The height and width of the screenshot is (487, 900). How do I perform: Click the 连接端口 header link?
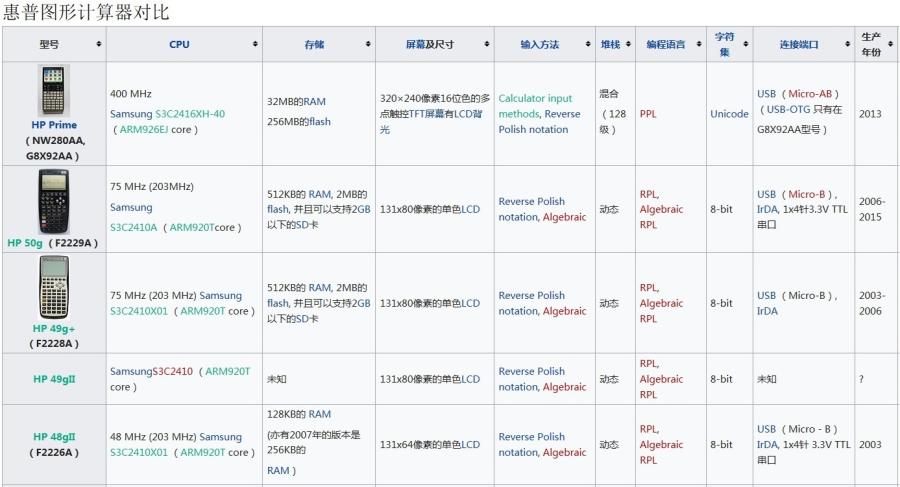pyautogui.click(x=799, y=44)
